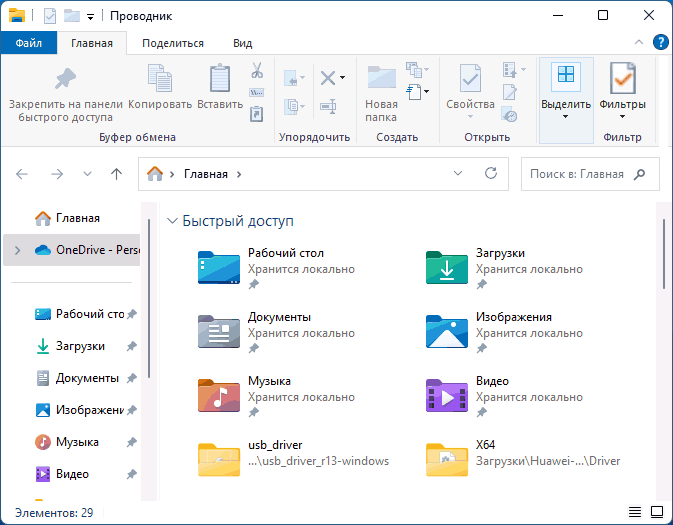Click the scissors Cut icon
The width and height of the screenshot is (673, 525).
[x=257, y=70]
